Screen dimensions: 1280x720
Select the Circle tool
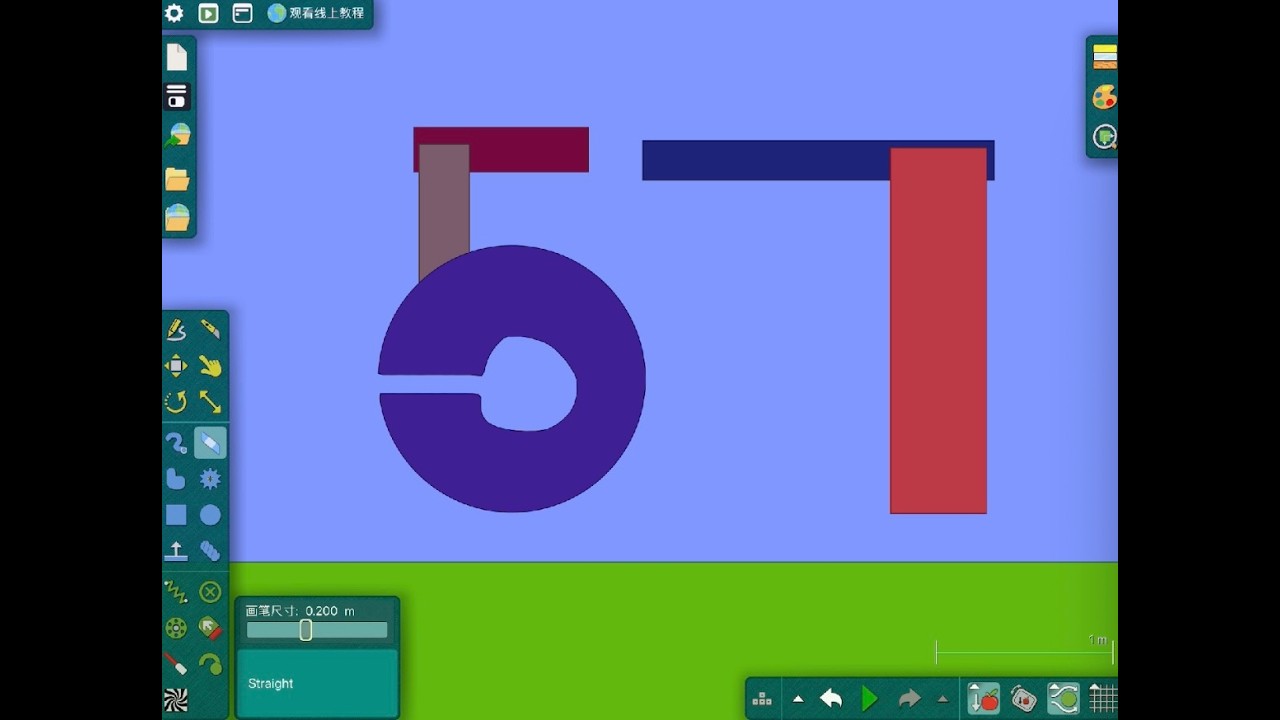coord(210,515)
